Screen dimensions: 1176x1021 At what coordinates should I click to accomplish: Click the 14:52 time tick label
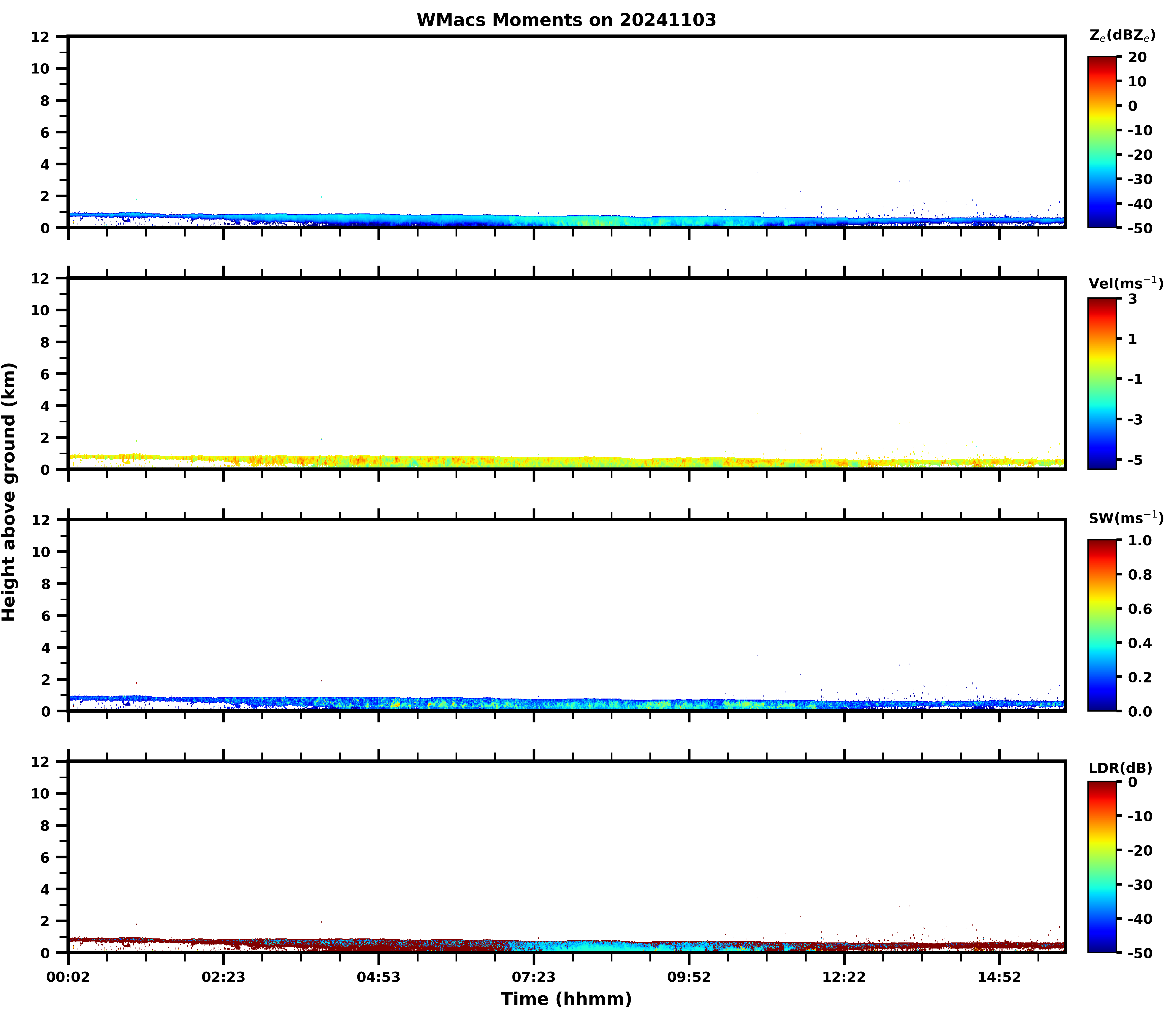999,978
